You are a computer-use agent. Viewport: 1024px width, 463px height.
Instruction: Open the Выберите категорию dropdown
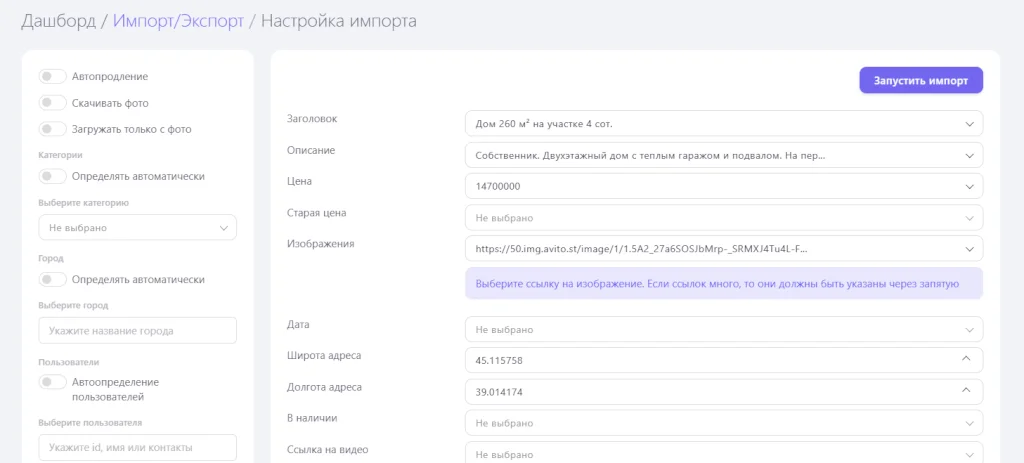tap(137, 228)
